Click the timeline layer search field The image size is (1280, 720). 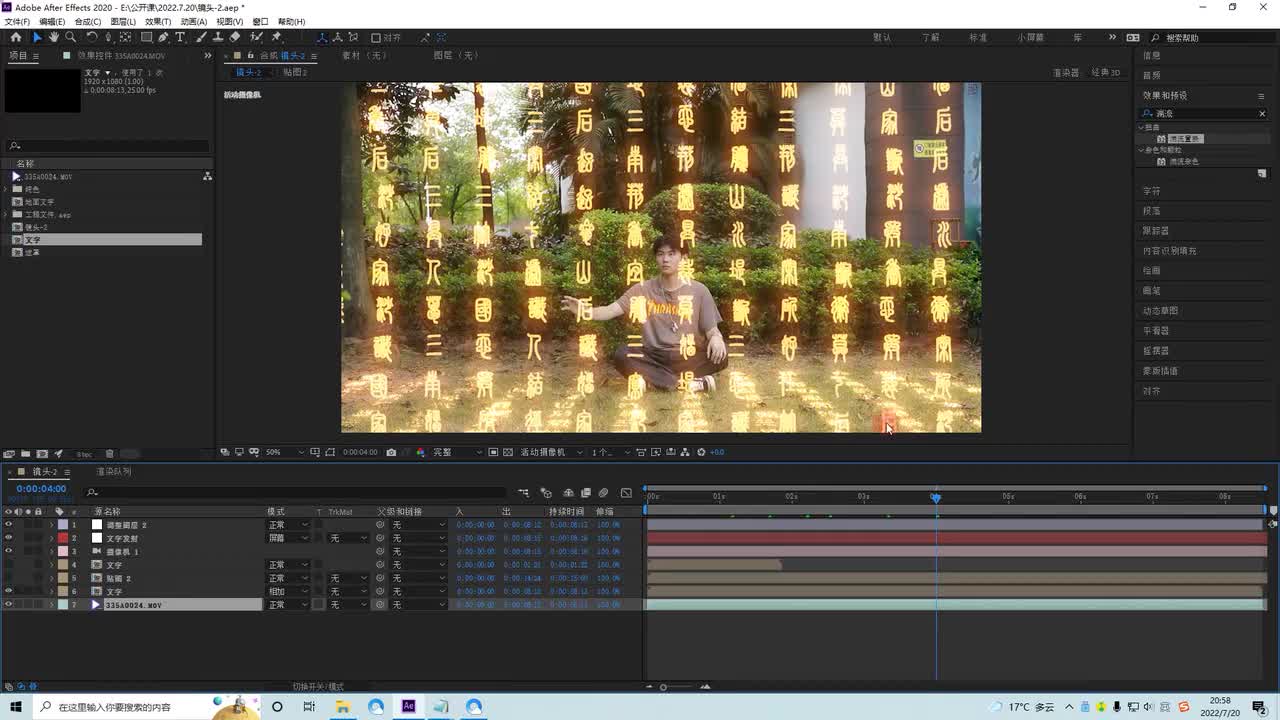point(297,492)
